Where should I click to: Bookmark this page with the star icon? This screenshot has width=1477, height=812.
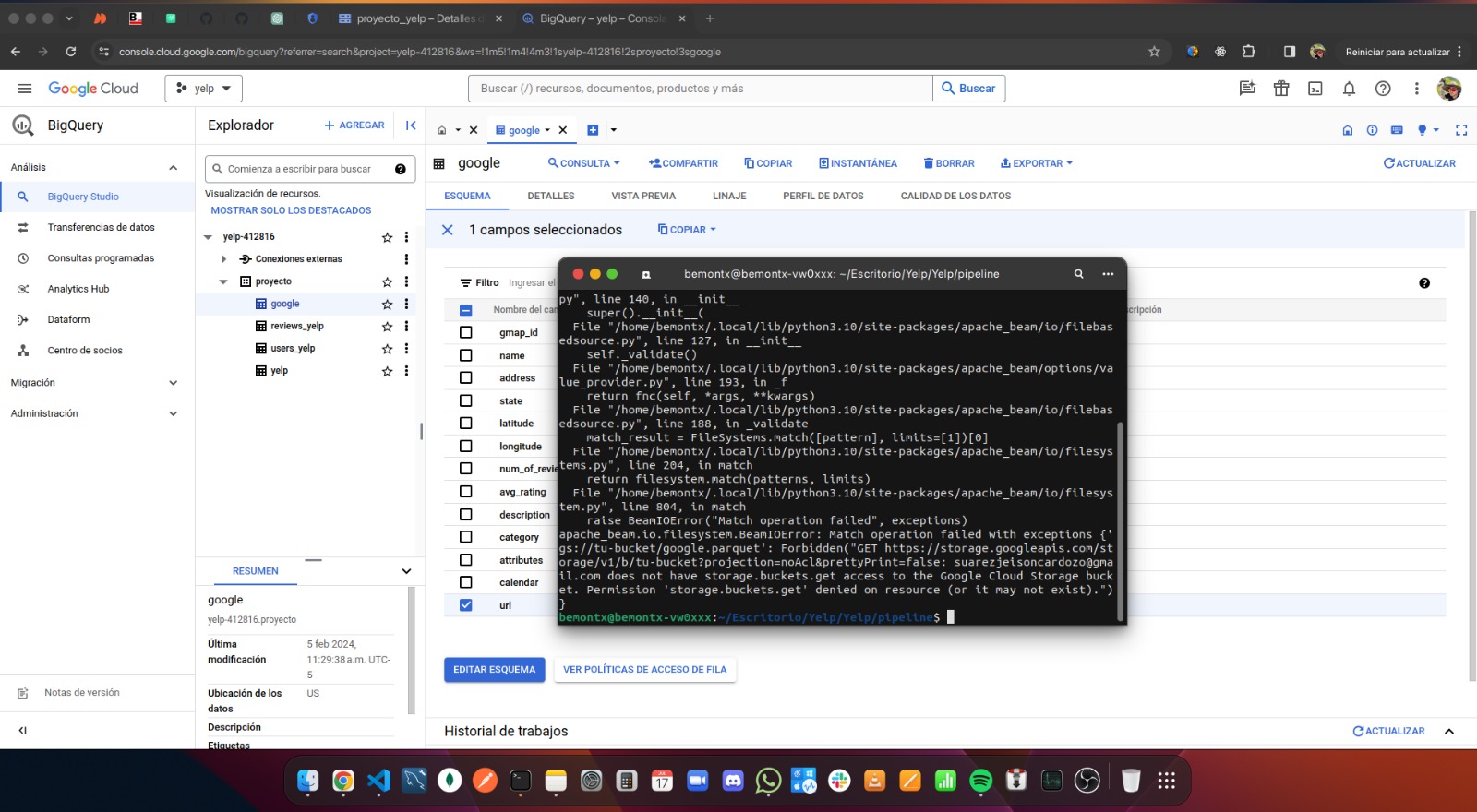pyautogui.click(x=1154, y=52)
